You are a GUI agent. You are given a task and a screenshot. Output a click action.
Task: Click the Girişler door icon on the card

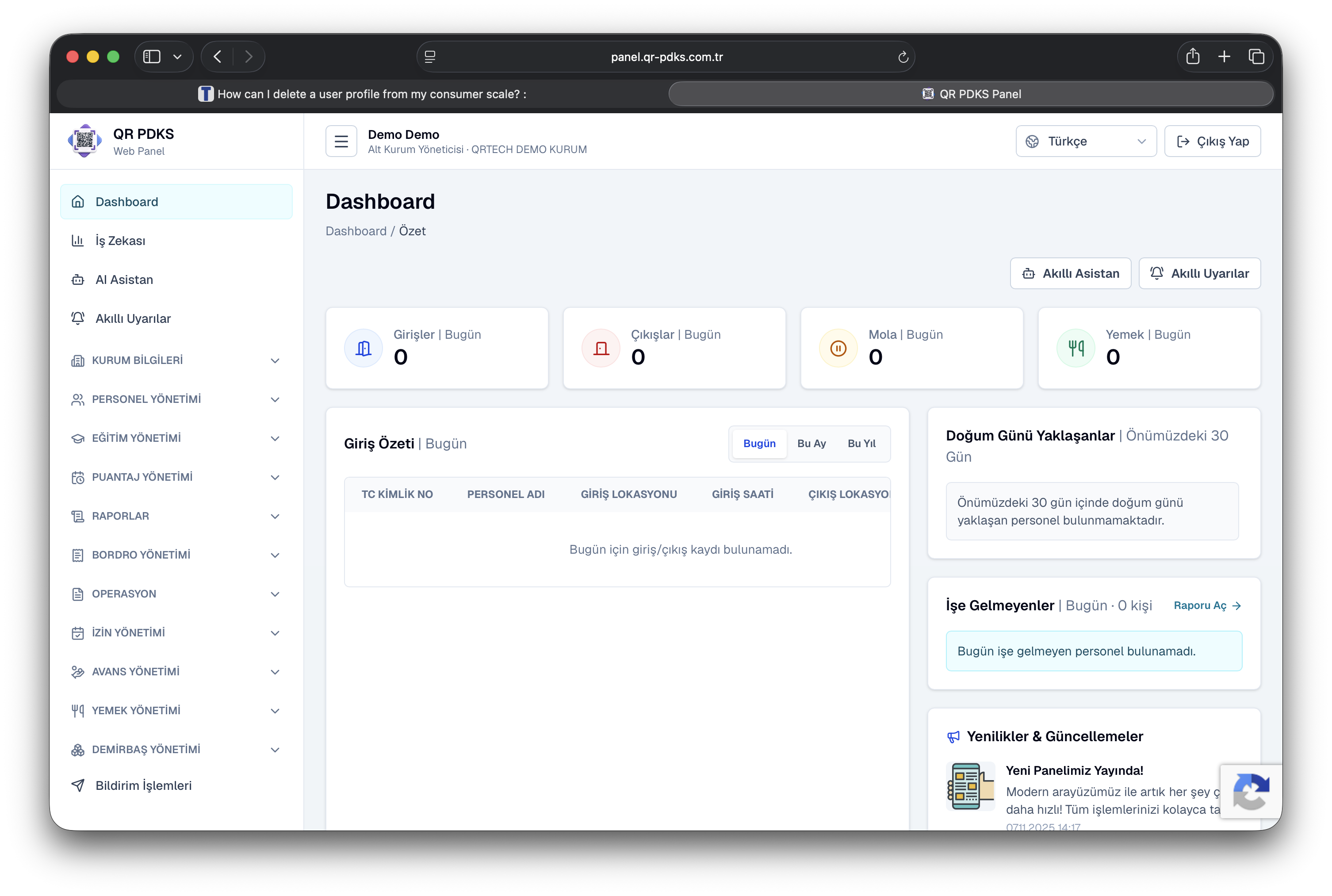tap(364, 348)
